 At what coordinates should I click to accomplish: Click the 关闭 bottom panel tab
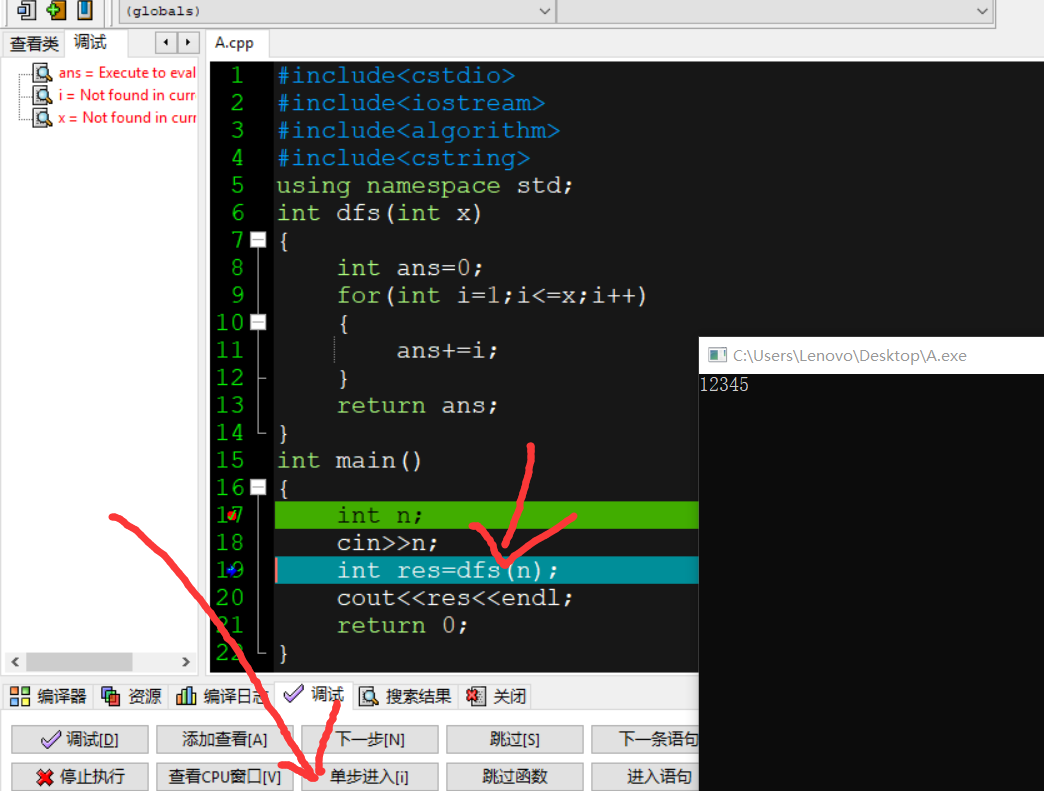tap(496, 696)
